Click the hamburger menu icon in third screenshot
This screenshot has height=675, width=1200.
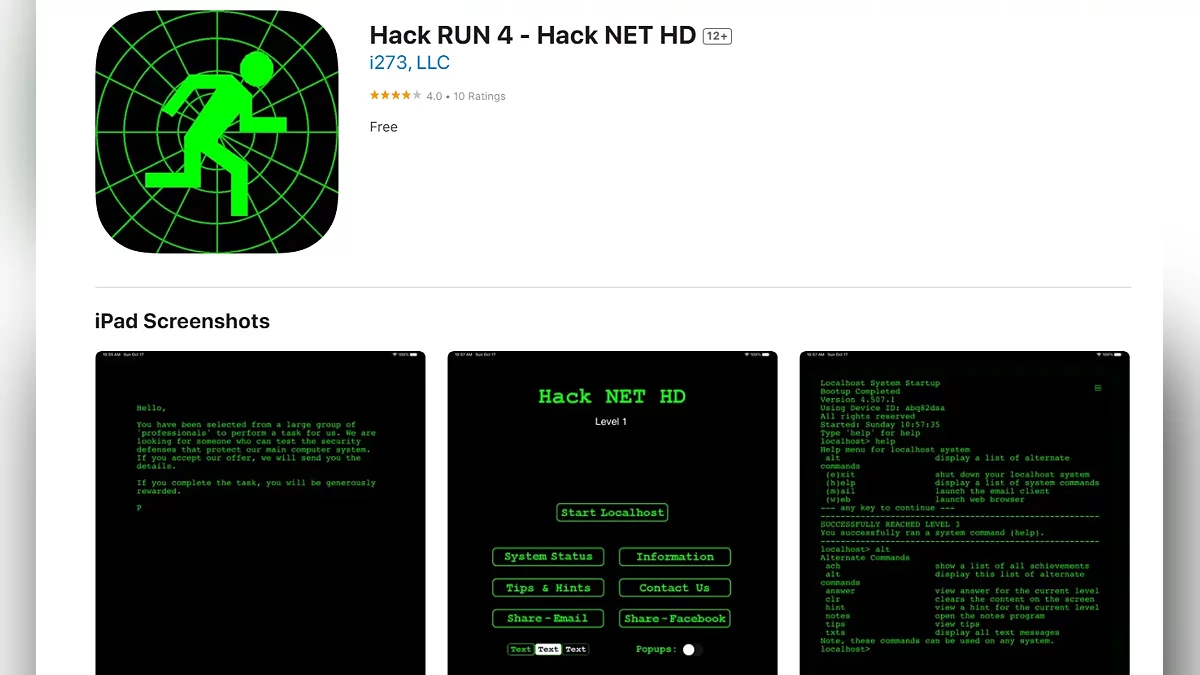(x=1098, y=388)
